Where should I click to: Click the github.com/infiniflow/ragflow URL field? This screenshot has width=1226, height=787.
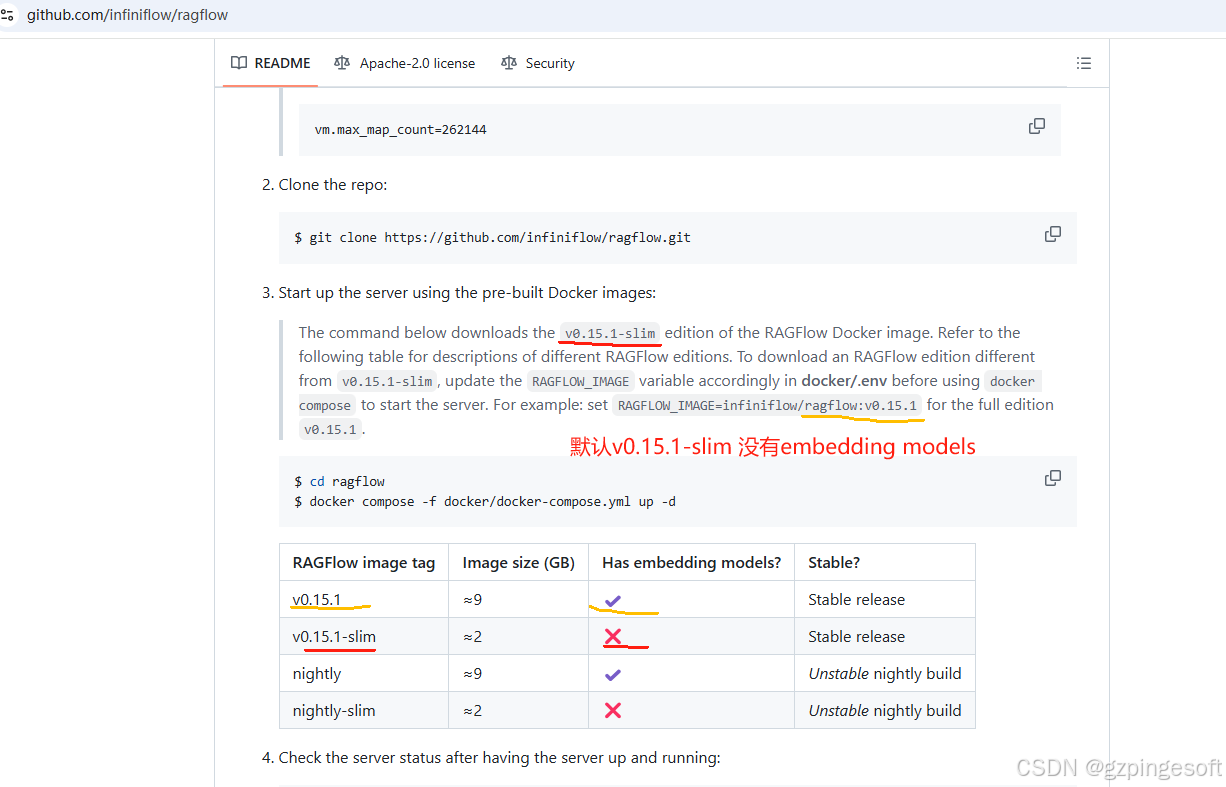(x=127, y=15)
